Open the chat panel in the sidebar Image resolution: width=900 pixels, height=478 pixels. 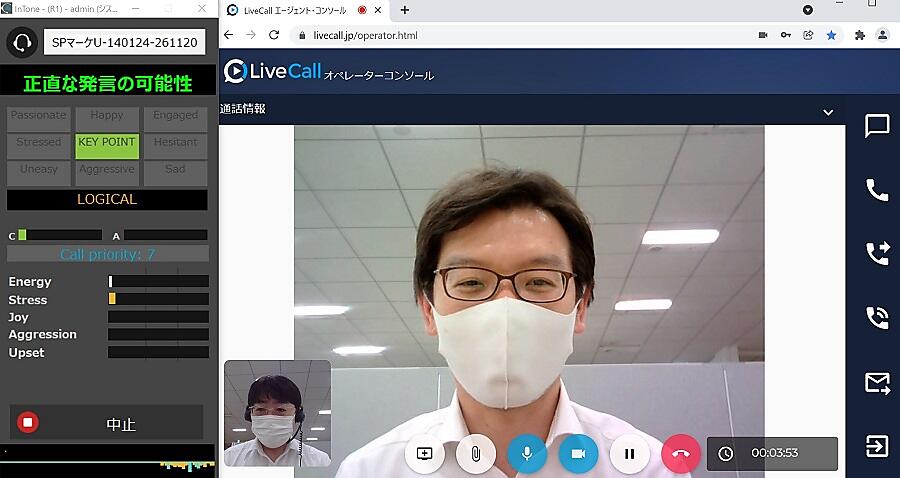877,126
